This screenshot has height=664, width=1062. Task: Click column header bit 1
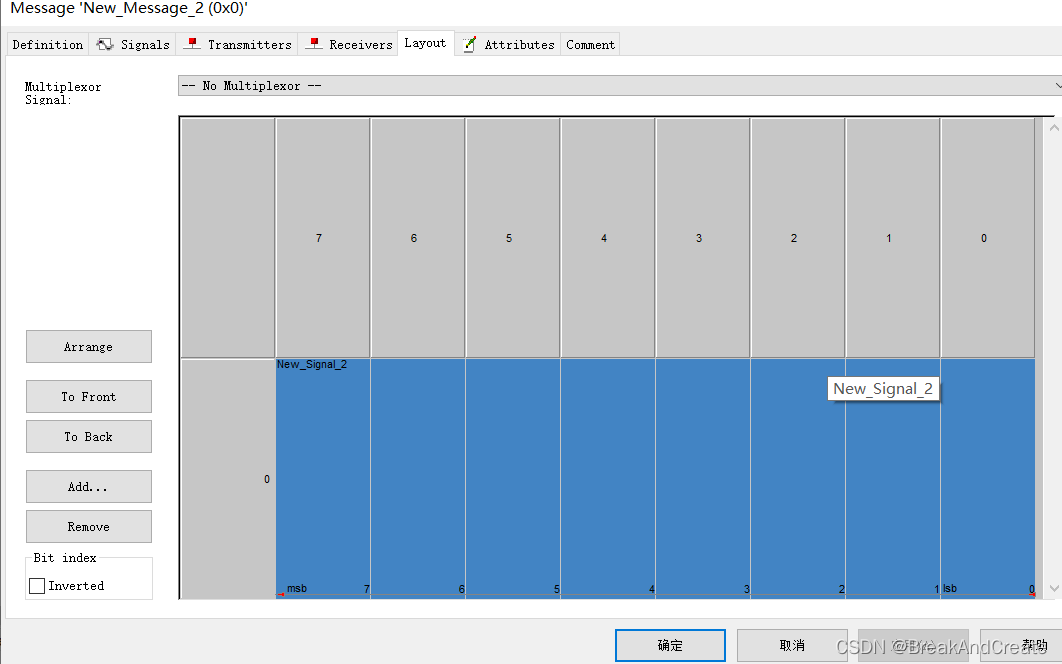click(893, 238)
